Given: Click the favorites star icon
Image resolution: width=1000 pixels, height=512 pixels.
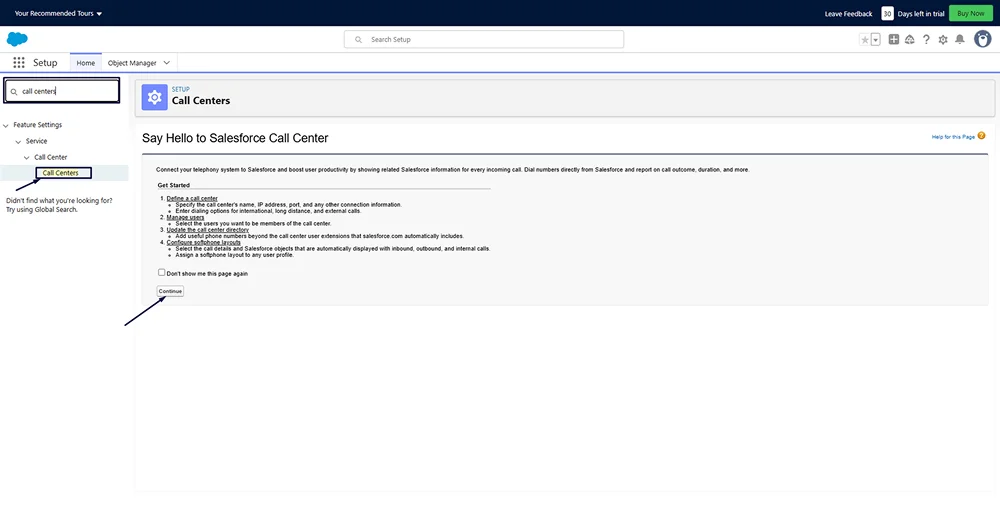Looking at the screenshot, I should 865,40.
